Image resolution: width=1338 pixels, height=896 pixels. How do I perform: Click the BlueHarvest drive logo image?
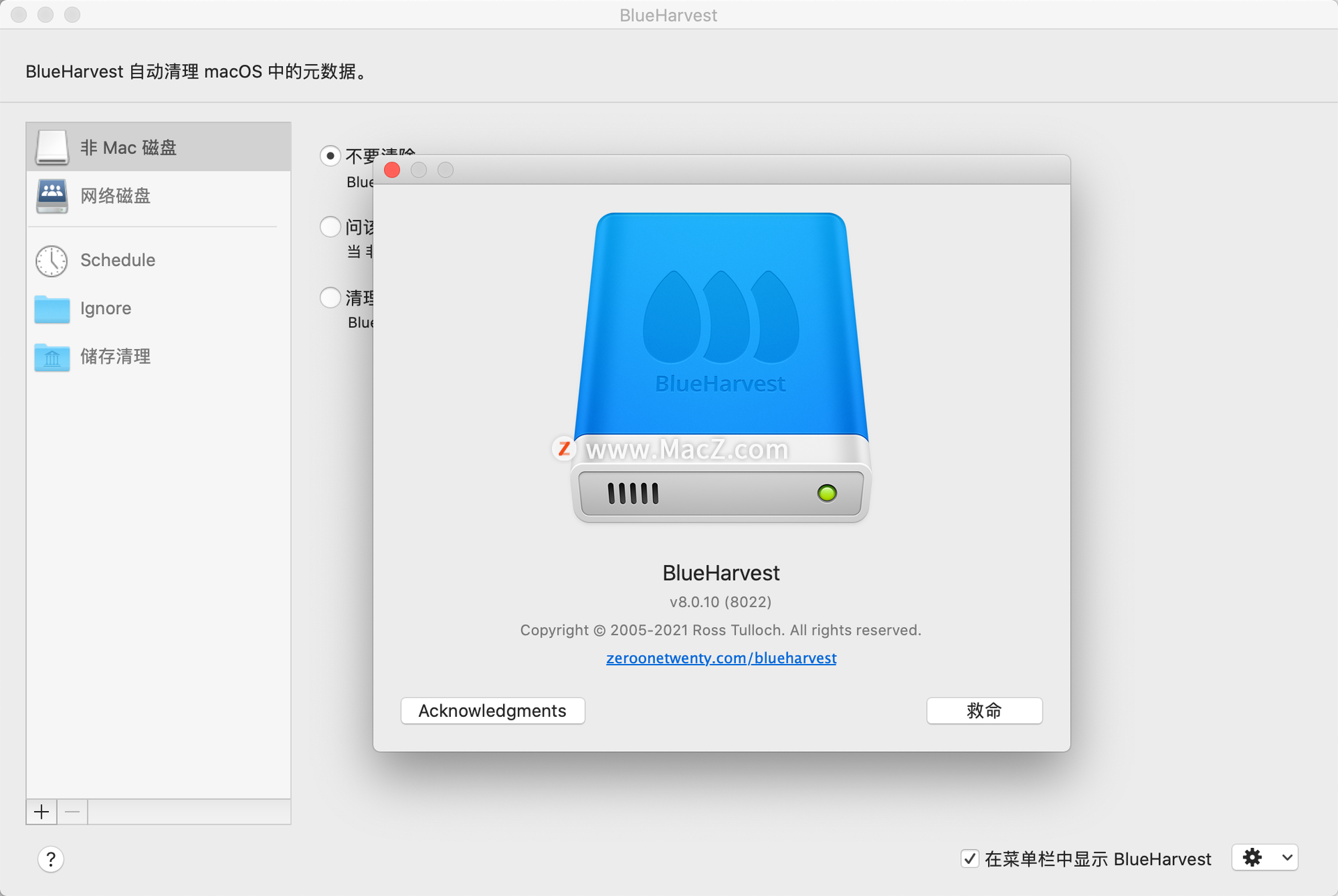pyautogui.click(x=721, y=367)
